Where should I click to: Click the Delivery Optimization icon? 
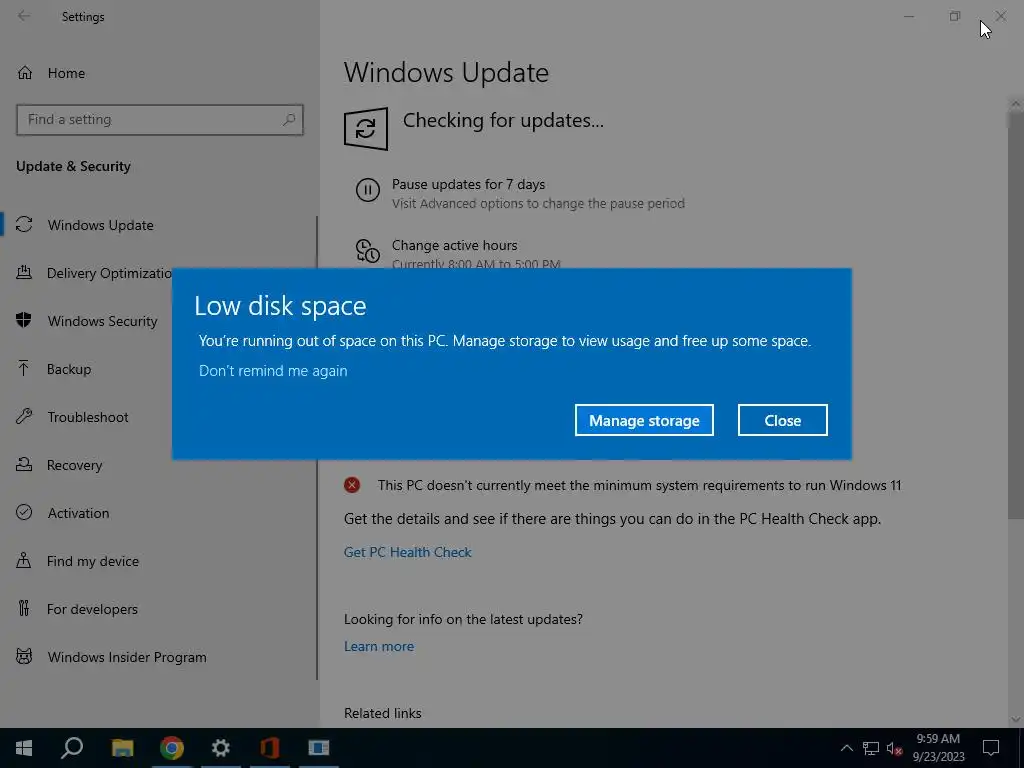[x=24, y=272]
